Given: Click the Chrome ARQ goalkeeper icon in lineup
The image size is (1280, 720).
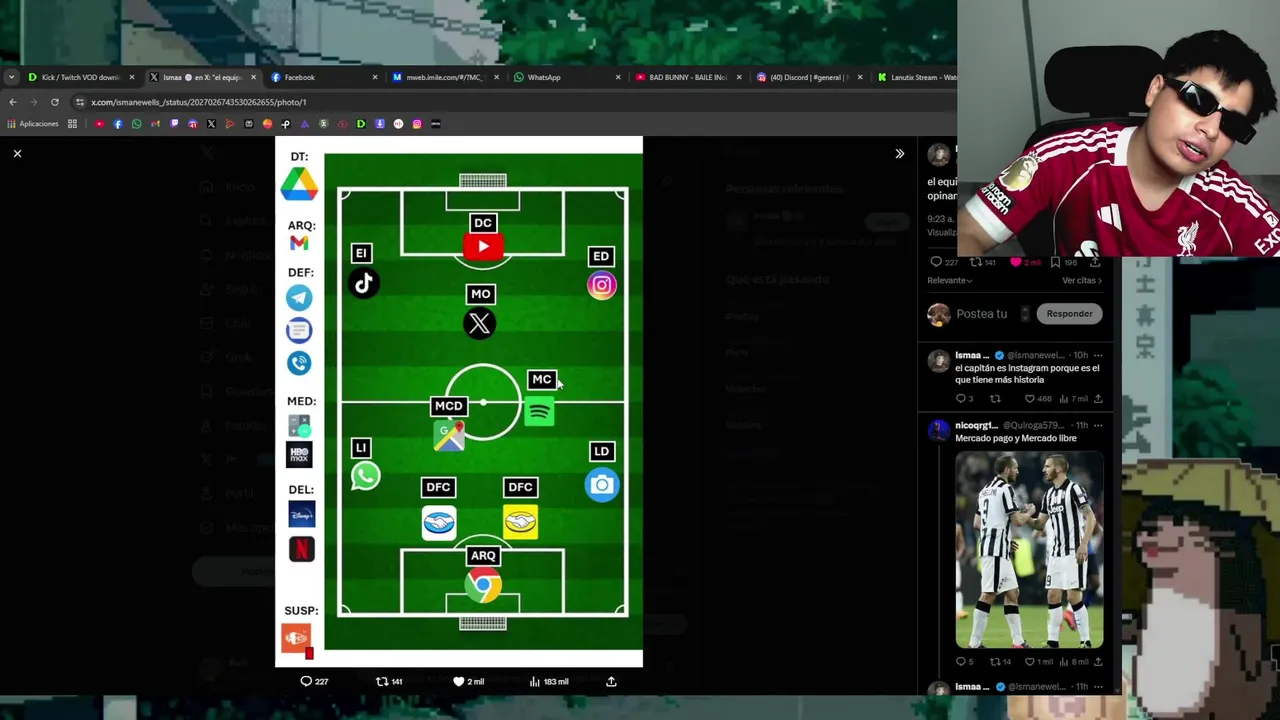Looking at the screenshot, I should point(483,585).
